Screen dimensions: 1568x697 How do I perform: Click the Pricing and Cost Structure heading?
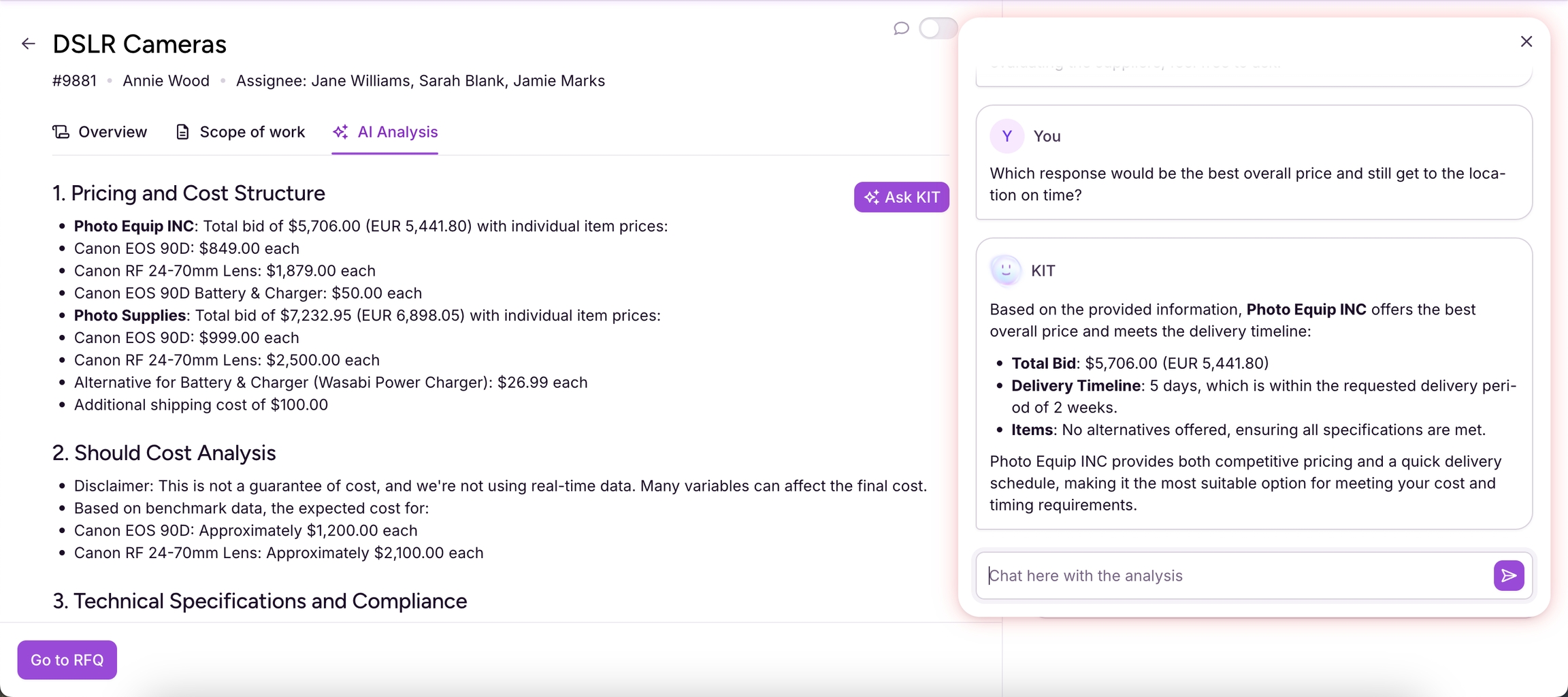pyautogui.click(x=189, y=193)
